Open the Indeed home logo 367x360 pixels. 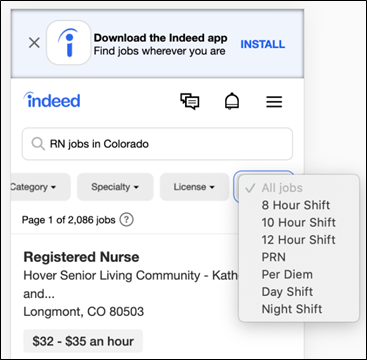52,100
